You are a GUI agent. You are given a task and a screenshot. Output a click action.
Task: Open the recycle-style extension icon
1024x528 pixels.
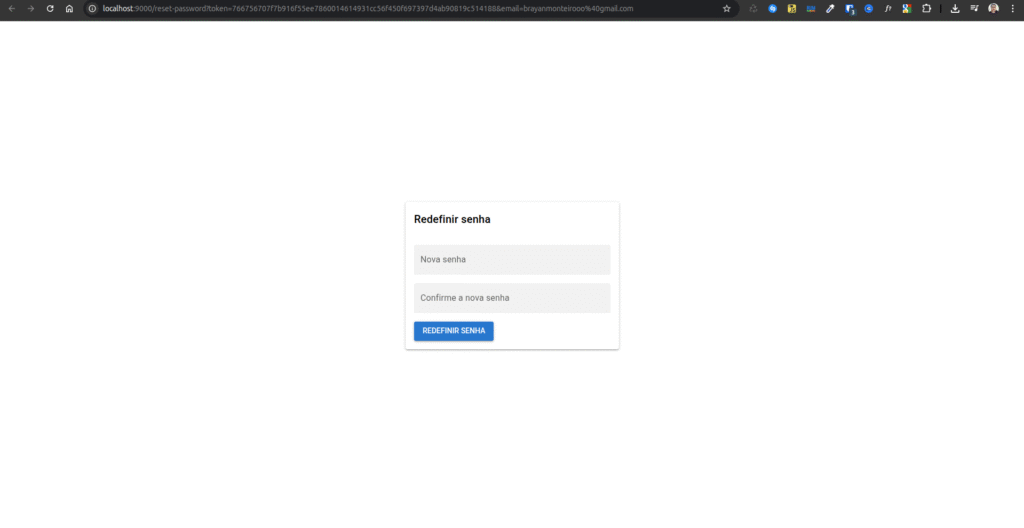click(x=753, y=8)
